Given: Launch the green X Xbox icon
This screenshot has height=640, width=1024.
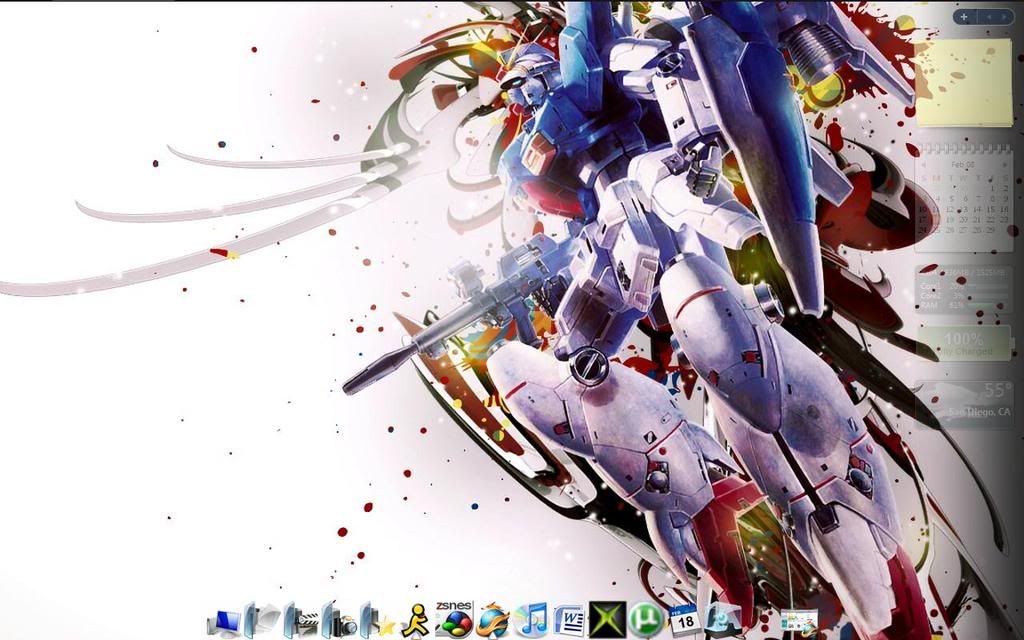Looking at the screenshot, I should (607, 619).
